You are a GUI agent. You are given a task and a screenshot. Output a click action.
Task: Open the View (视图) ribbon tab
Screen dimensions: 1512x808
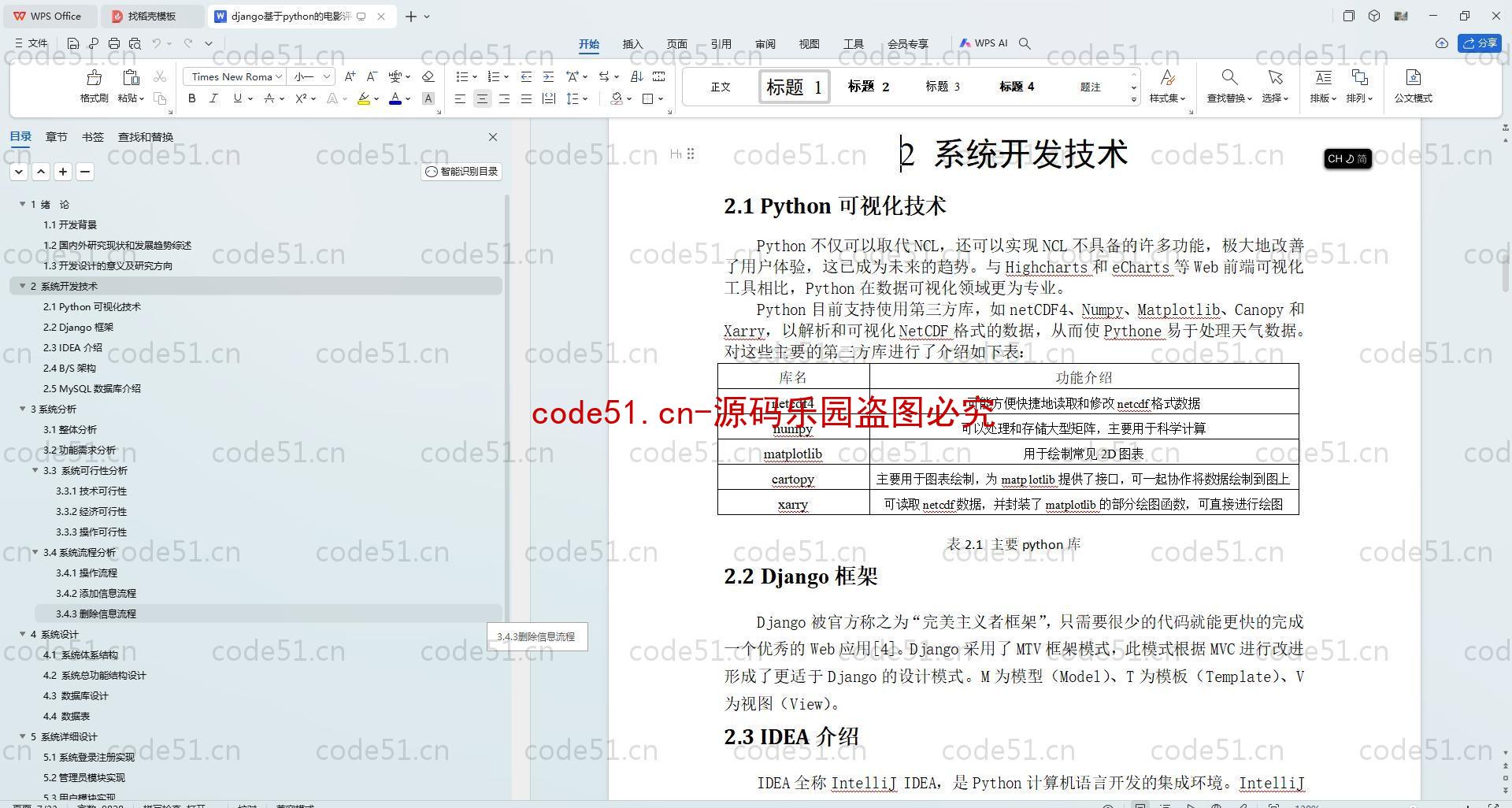[809, 44]
